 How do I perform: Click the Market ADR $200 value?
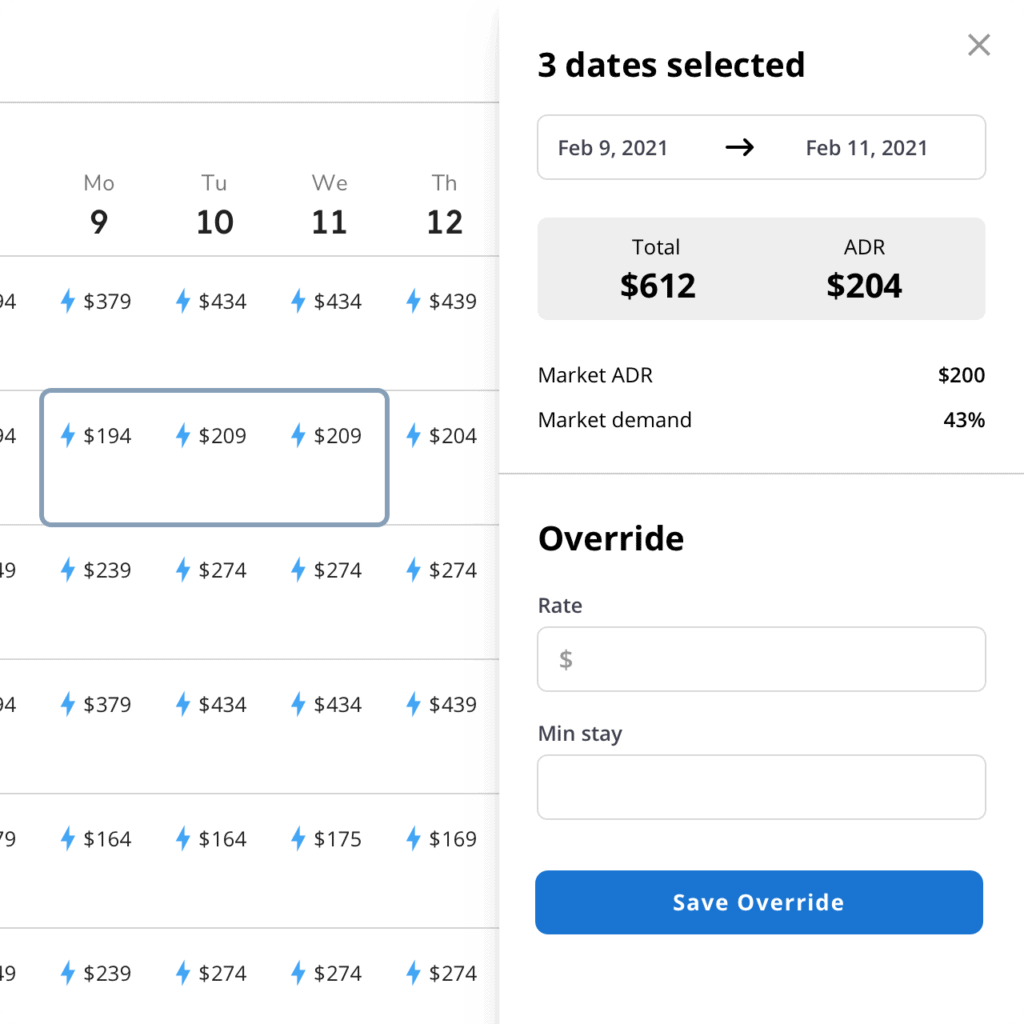pos(961,375)
